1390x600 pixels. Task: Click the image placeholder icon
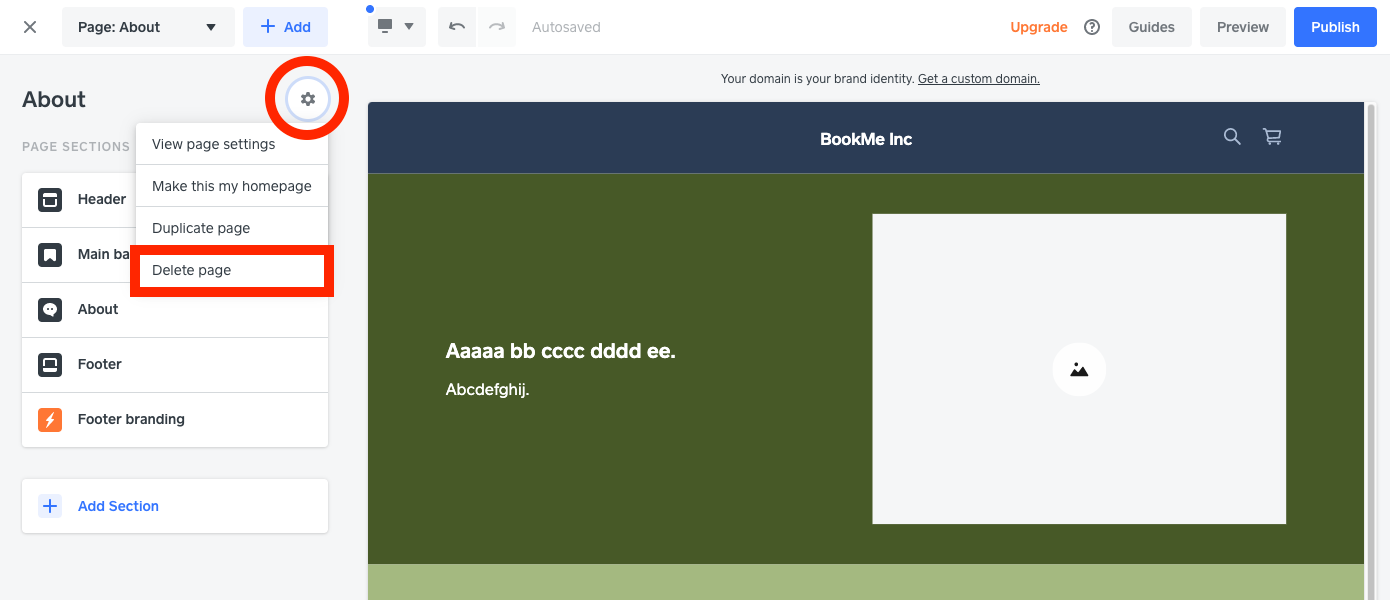(1079, 369)
